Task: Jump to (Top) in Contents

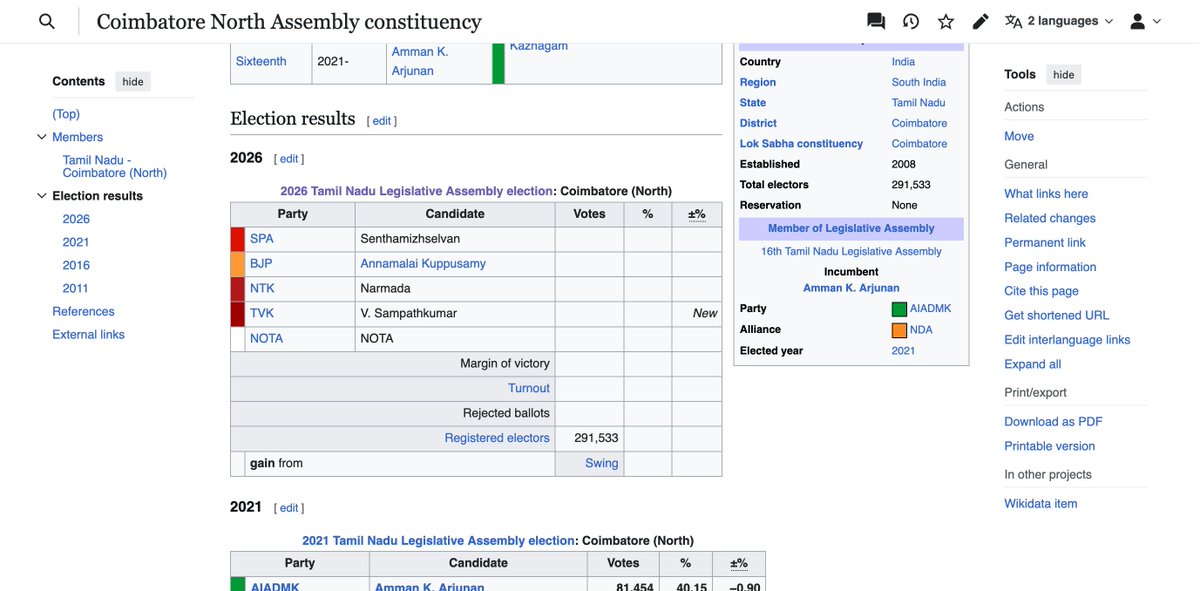Action: click(x=66, y=114)
